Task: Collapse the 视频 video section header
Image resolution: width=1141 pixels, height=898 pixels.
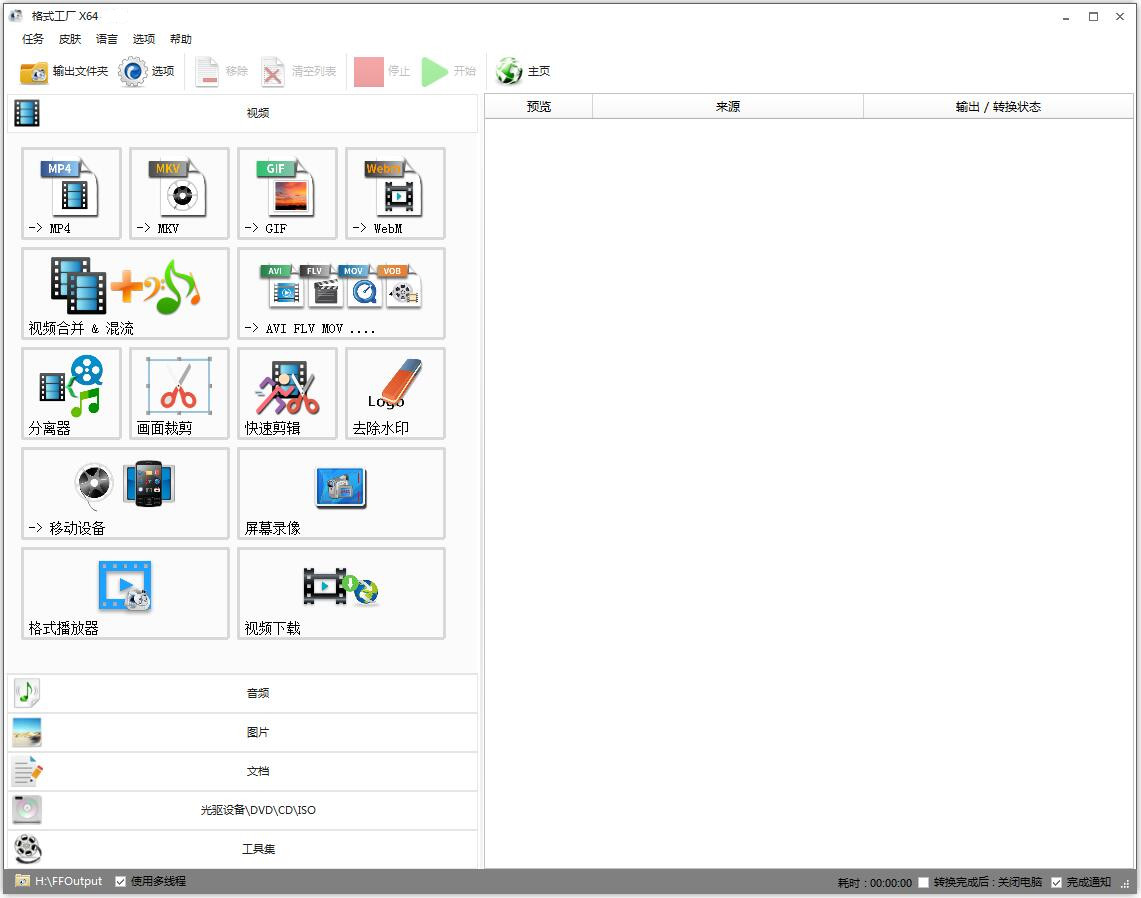Action: click(242, 113)
